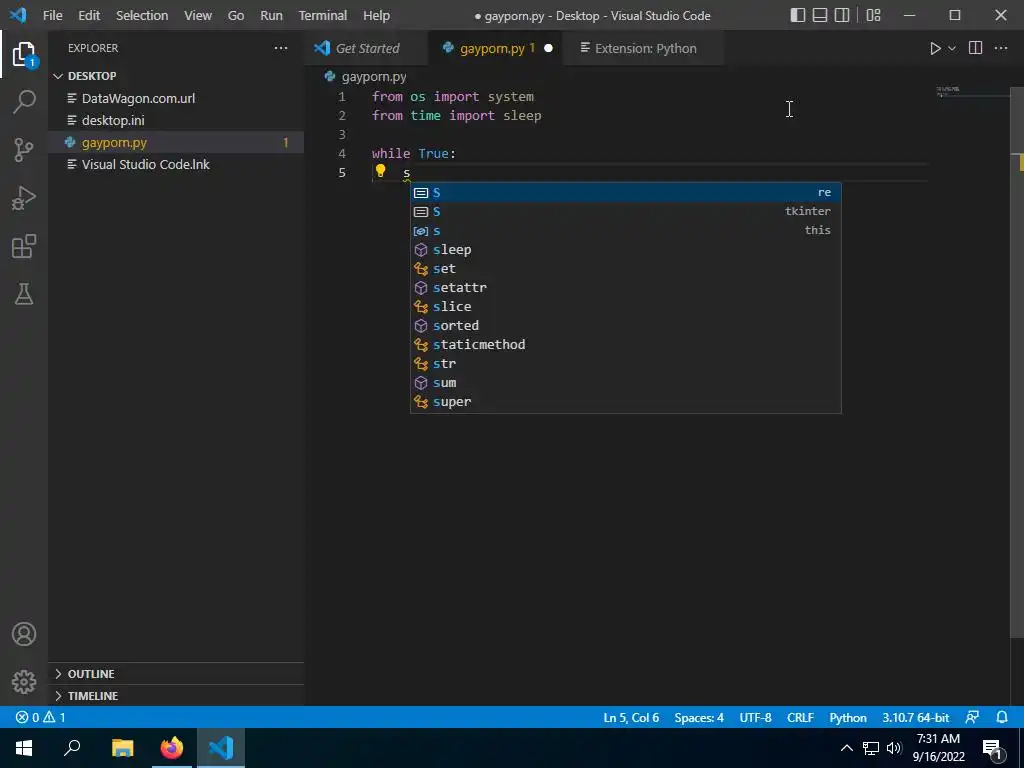The image size is (1024, 768).
Task: Switch to the Get Started tab
Action: pyautogui.click(x=366, y=48)
